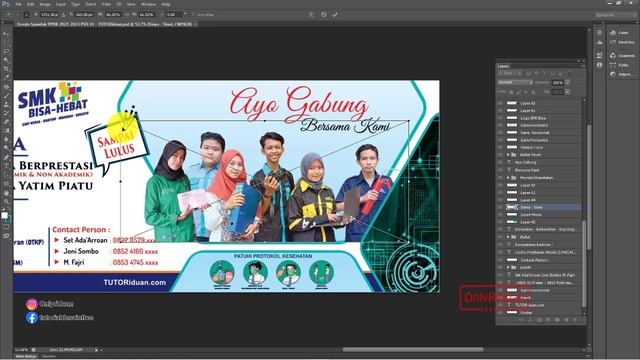This screenshot has height=360, width=640.
Task: Open the Color panel
Action: 619,33
